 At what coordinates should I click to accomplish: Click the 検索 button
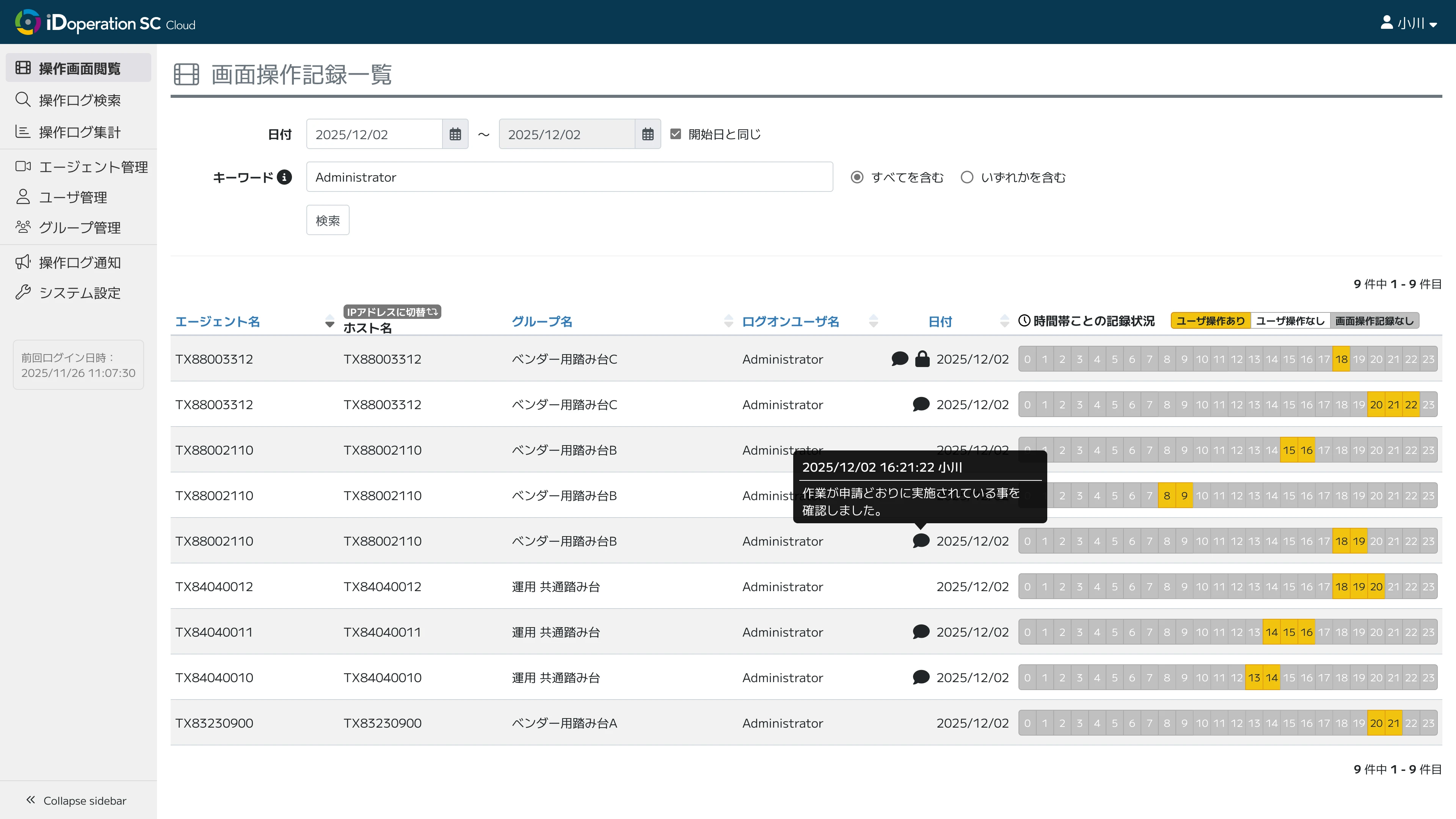(x=328, y=220)
